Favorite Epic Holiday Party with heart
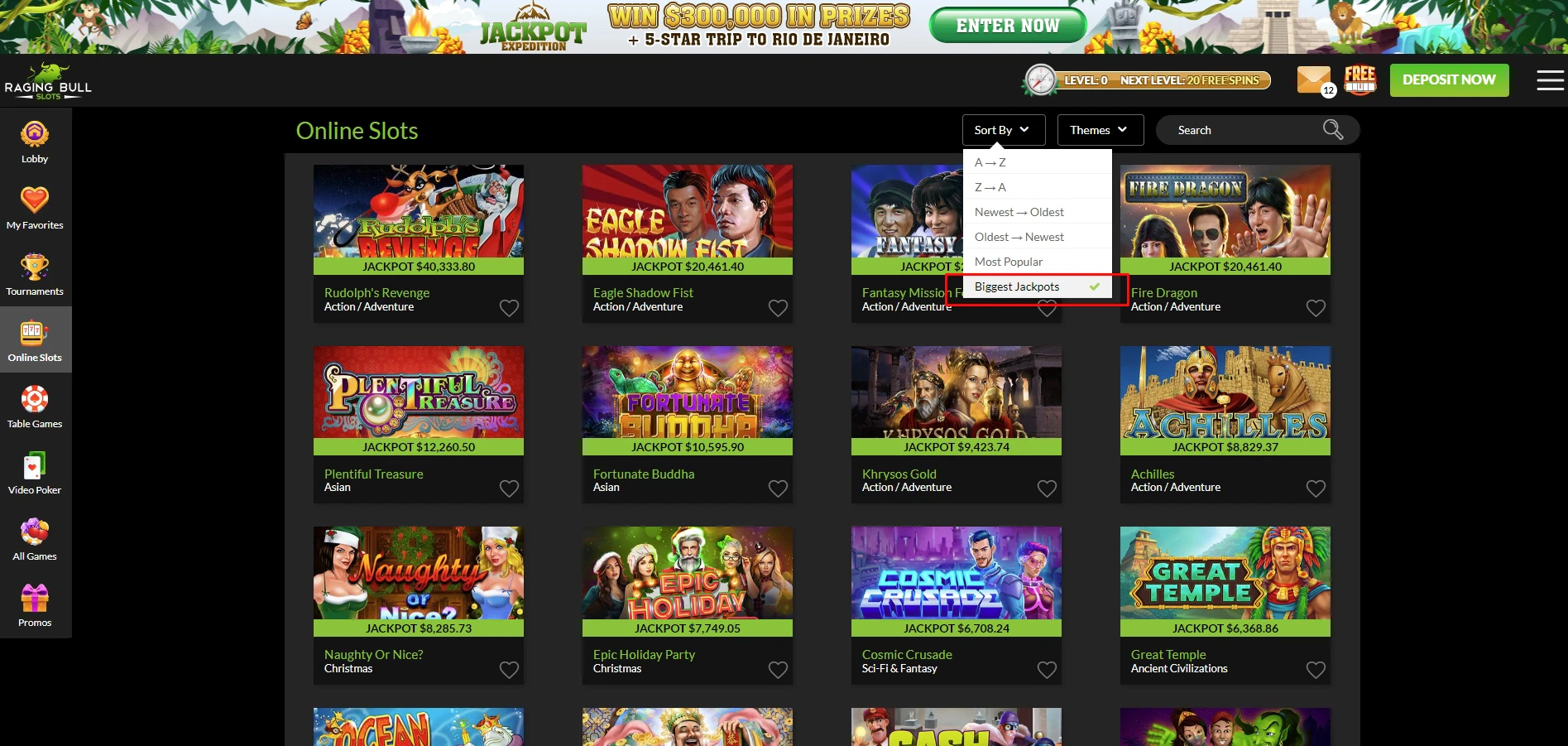1568x746 pixels. pyautogui.click(x=778, y=670)
